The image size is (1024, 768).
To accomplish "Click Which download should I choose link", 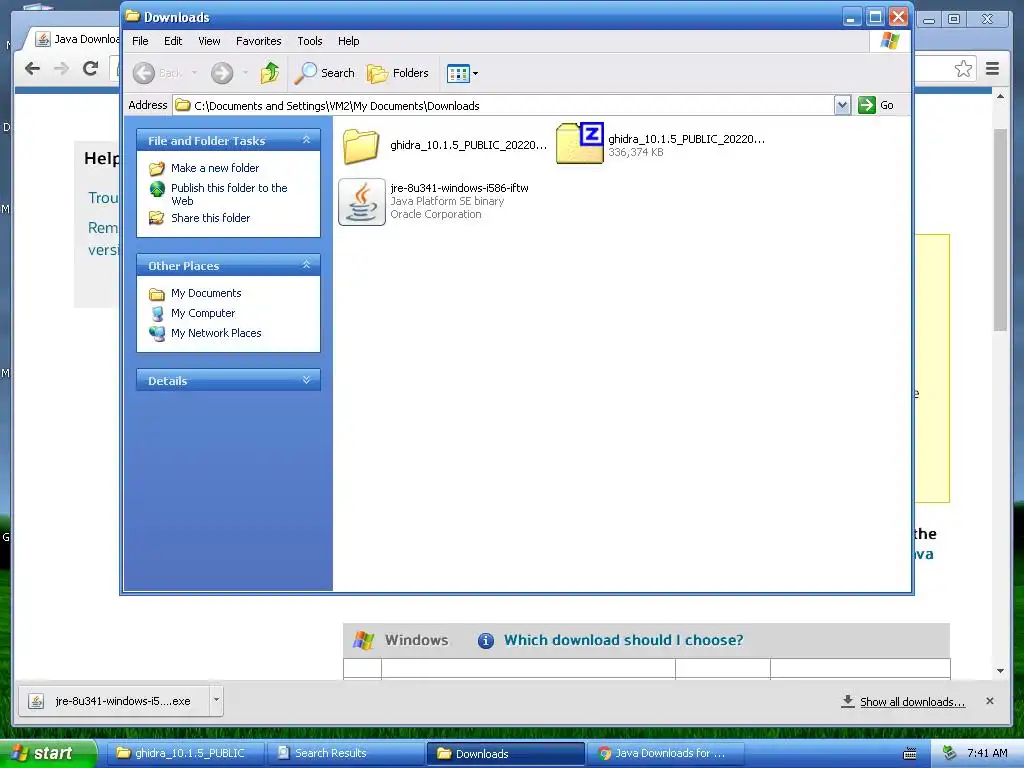I will tap(623, 639).
